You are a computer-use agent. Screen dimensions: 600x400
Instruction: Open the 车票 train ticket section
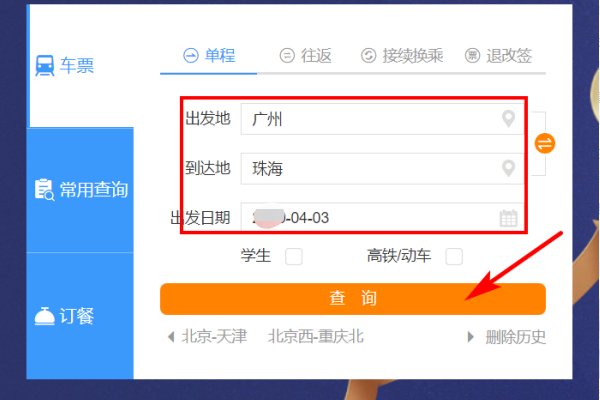tap(81, 65)
